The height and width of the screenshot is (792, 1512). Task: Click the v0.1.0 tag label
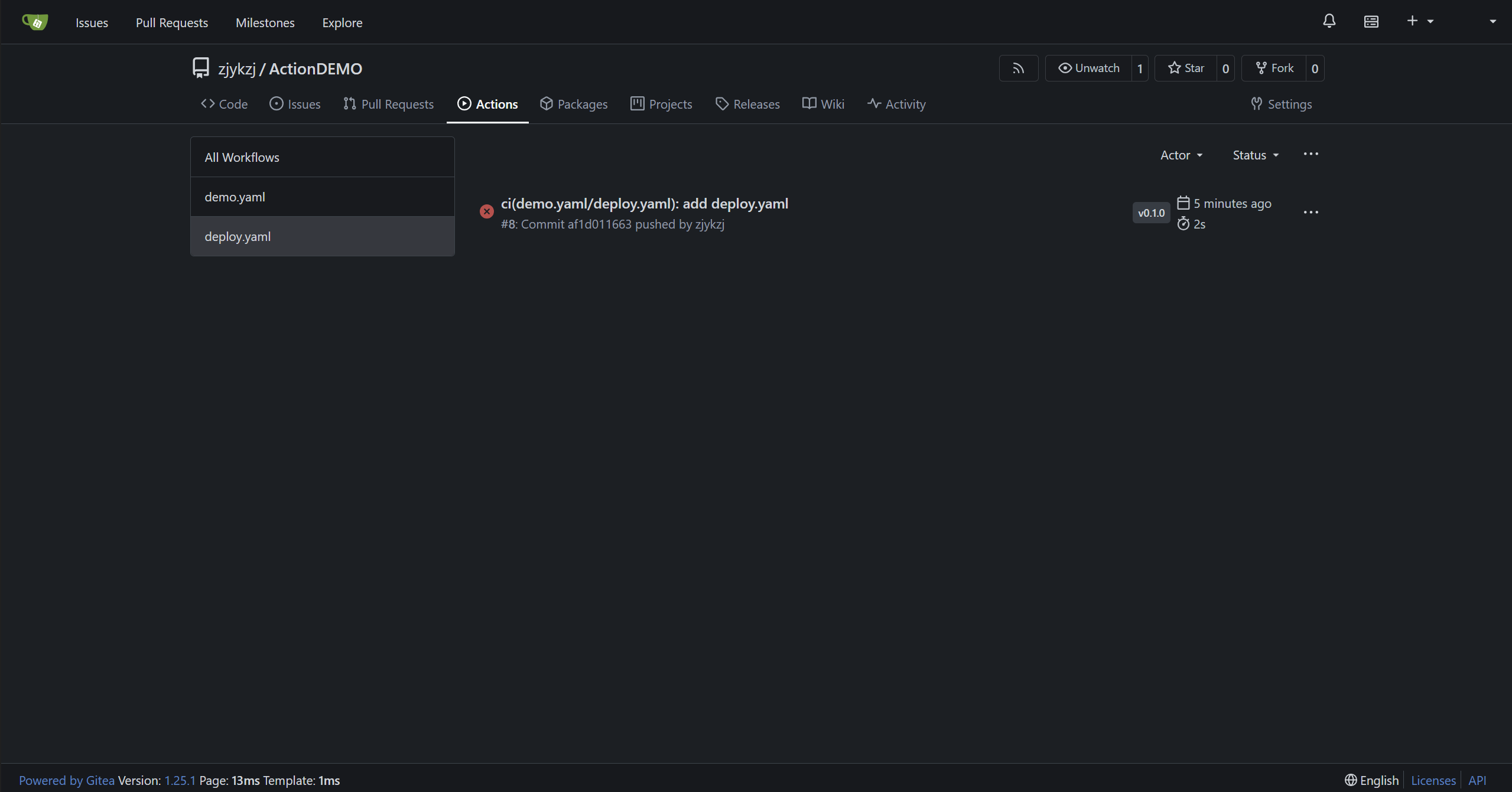coord(1150,213)
